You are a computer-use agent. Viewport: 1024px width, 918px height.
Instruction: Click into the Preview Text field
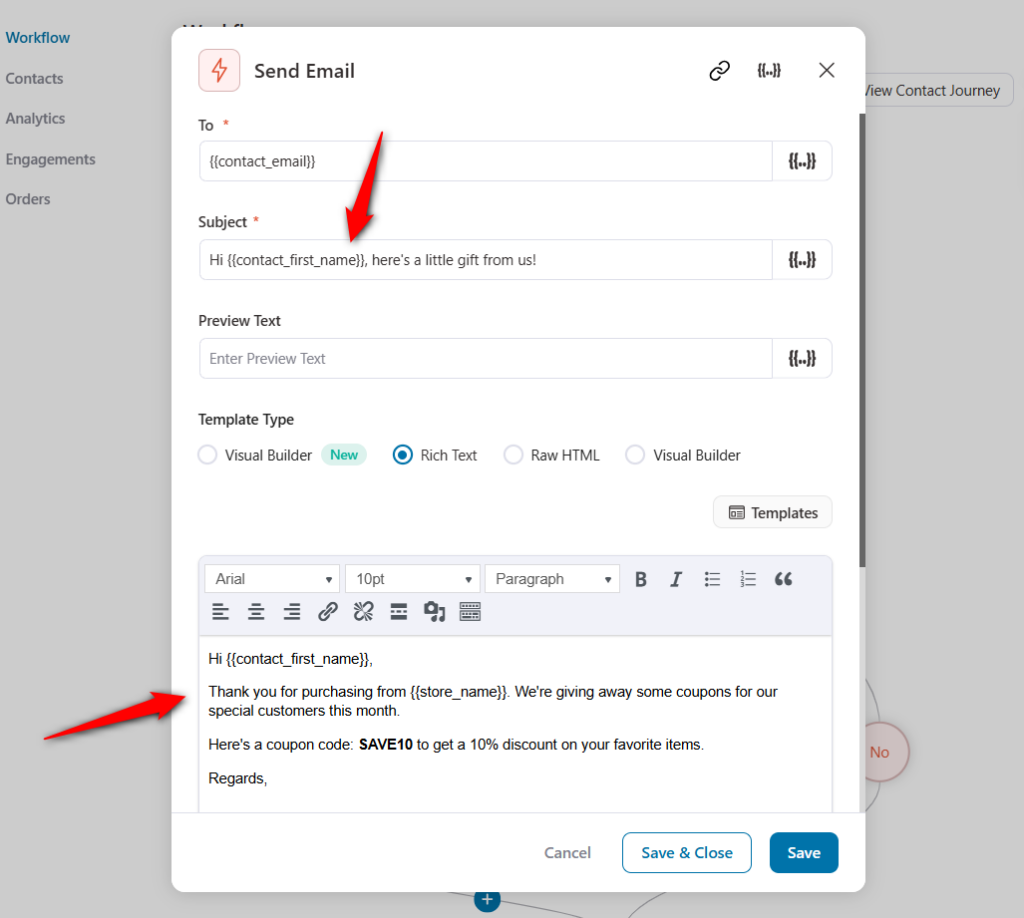(485, 358)
